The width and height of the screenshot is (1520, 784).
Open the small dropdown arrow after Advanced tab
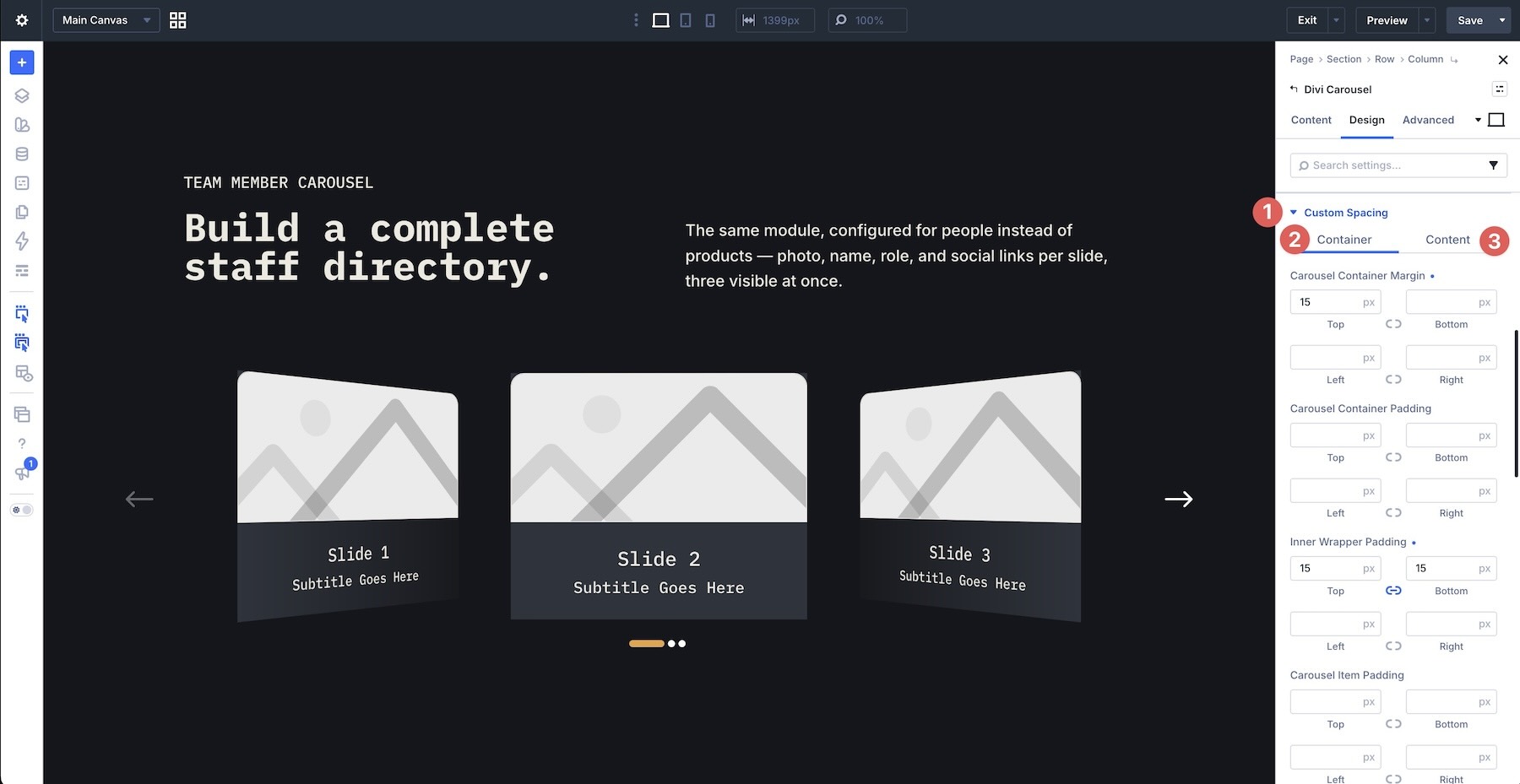click(1478, 120)
